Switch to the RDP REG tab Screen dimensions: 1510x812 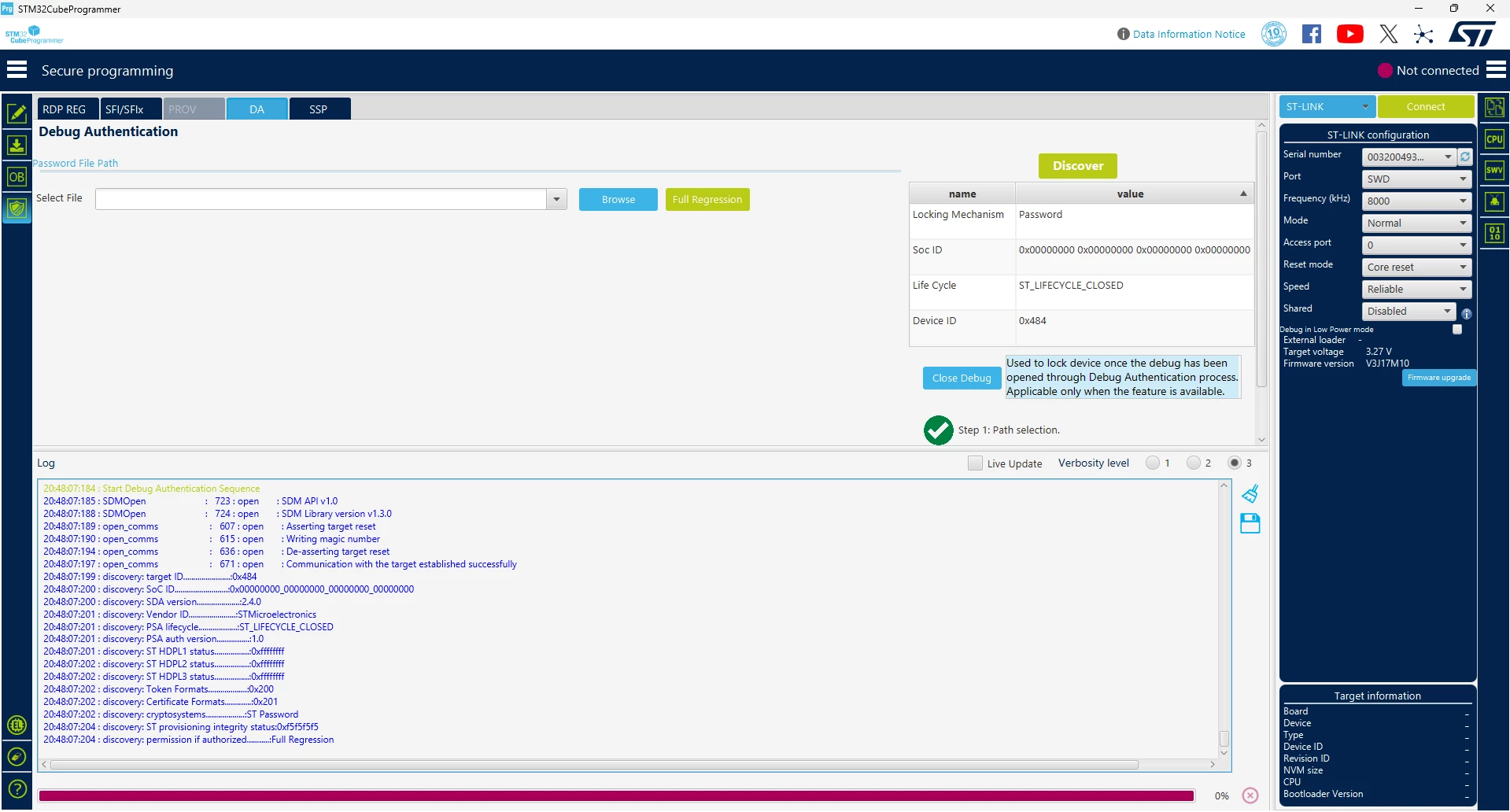tap(68, 109)
